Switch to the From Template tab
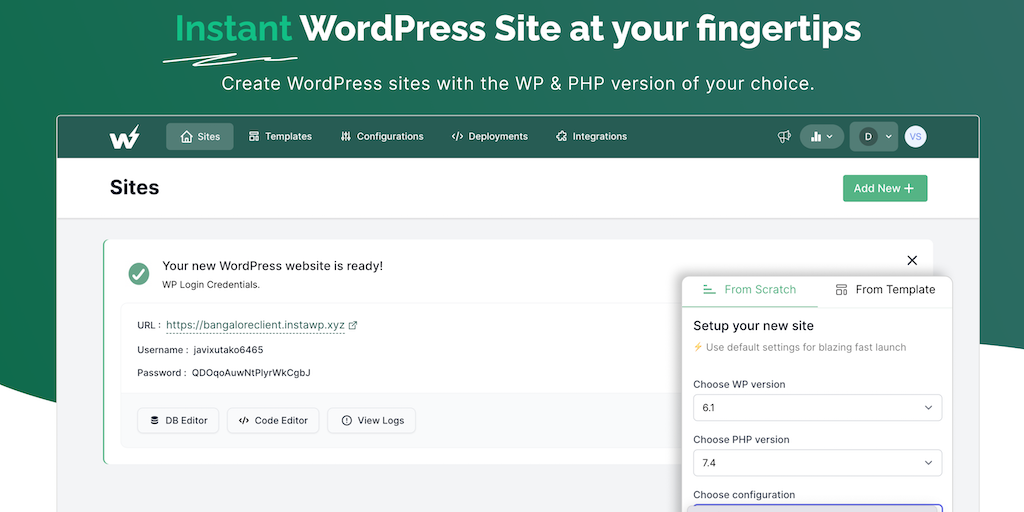The width and height of the screenshot is (1024, 512). 885,290
